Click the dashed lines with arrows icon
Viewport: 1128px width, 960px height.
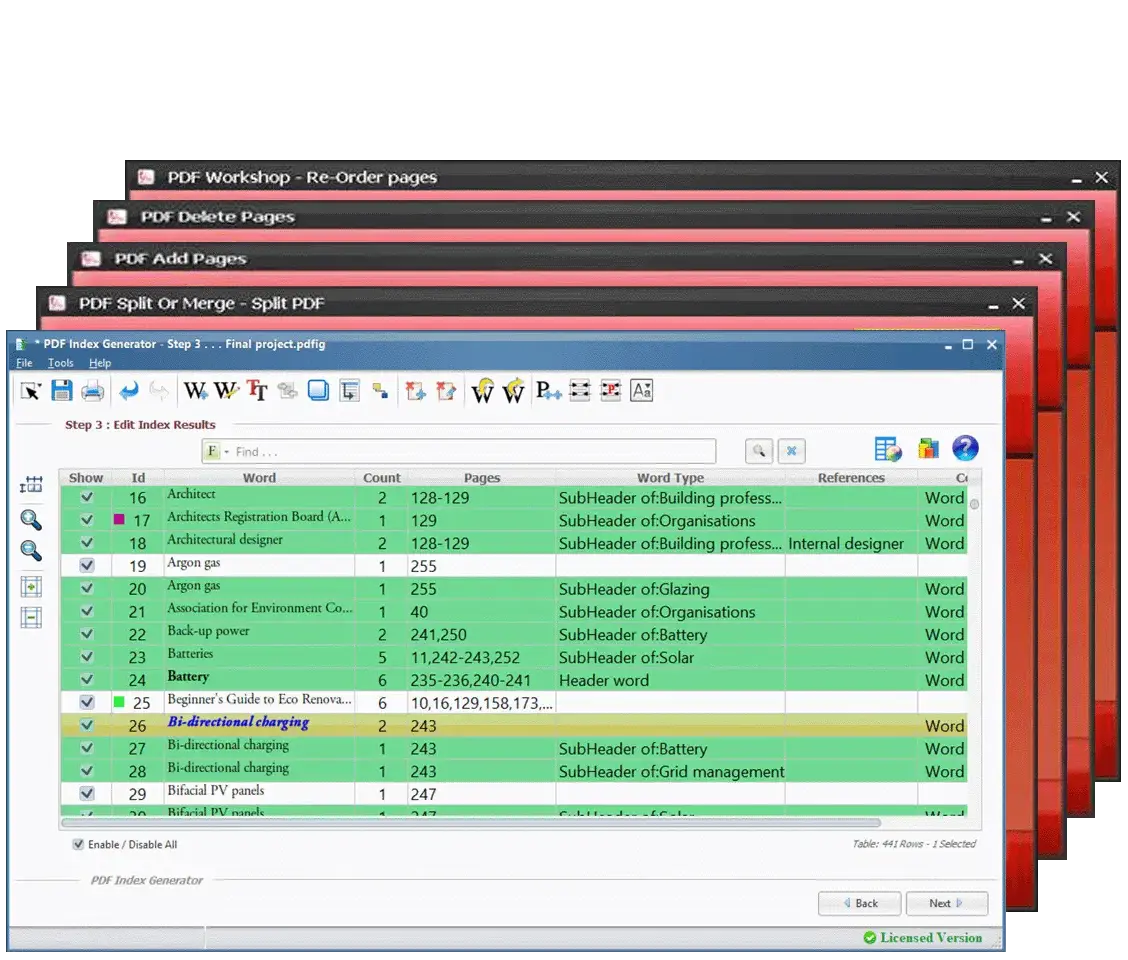[x=580, y=391]
